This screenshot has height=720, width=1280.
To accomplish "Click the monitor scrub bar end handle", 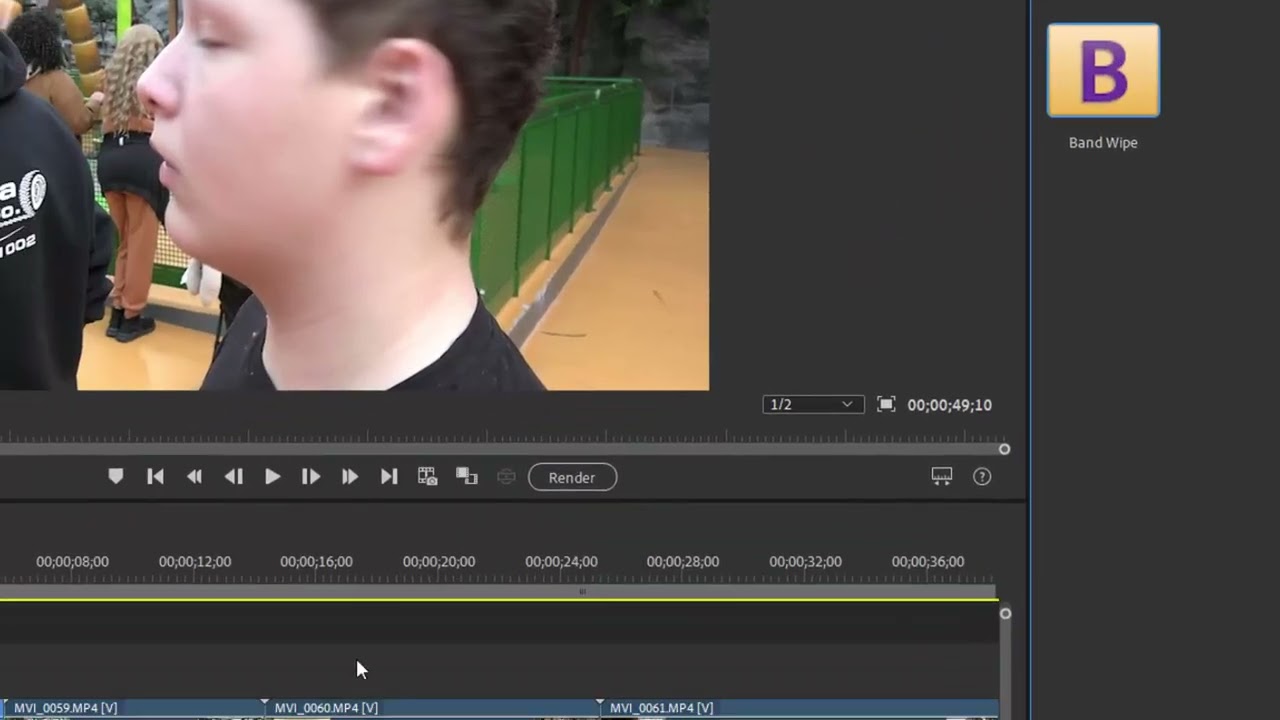I will coord(1004,449).
